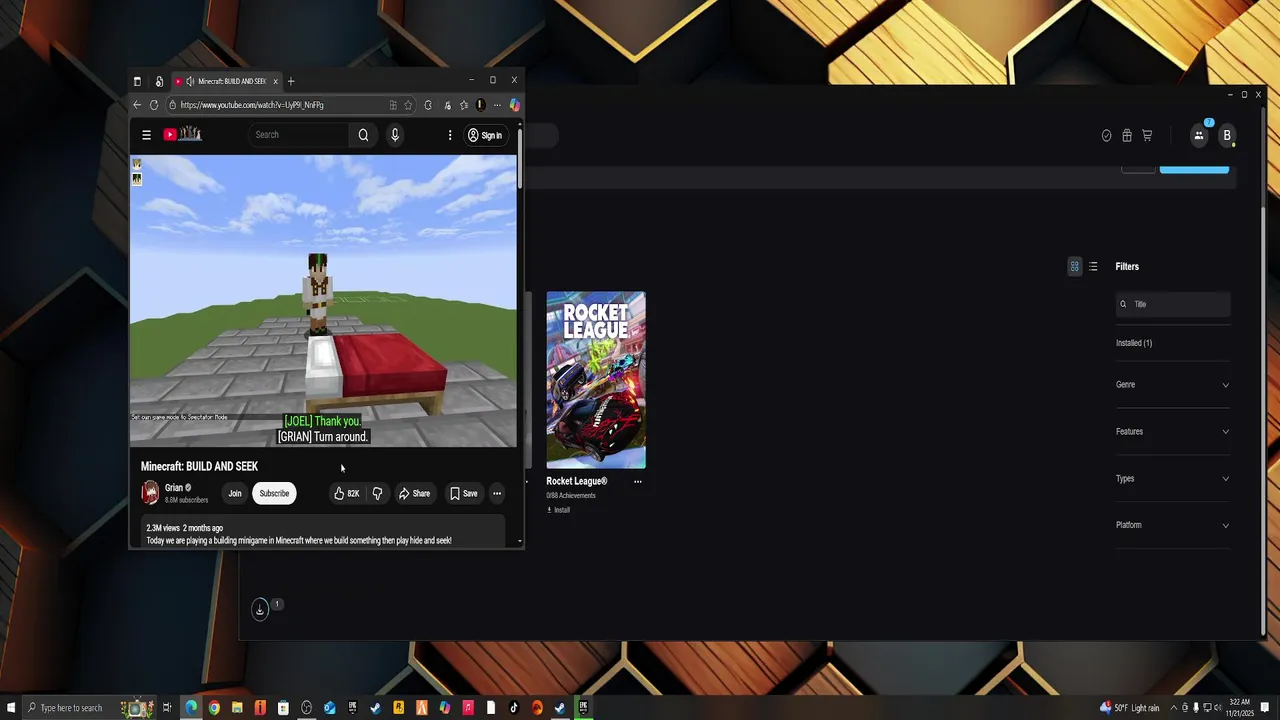Open Task View on the taskbar

(167, 708)
